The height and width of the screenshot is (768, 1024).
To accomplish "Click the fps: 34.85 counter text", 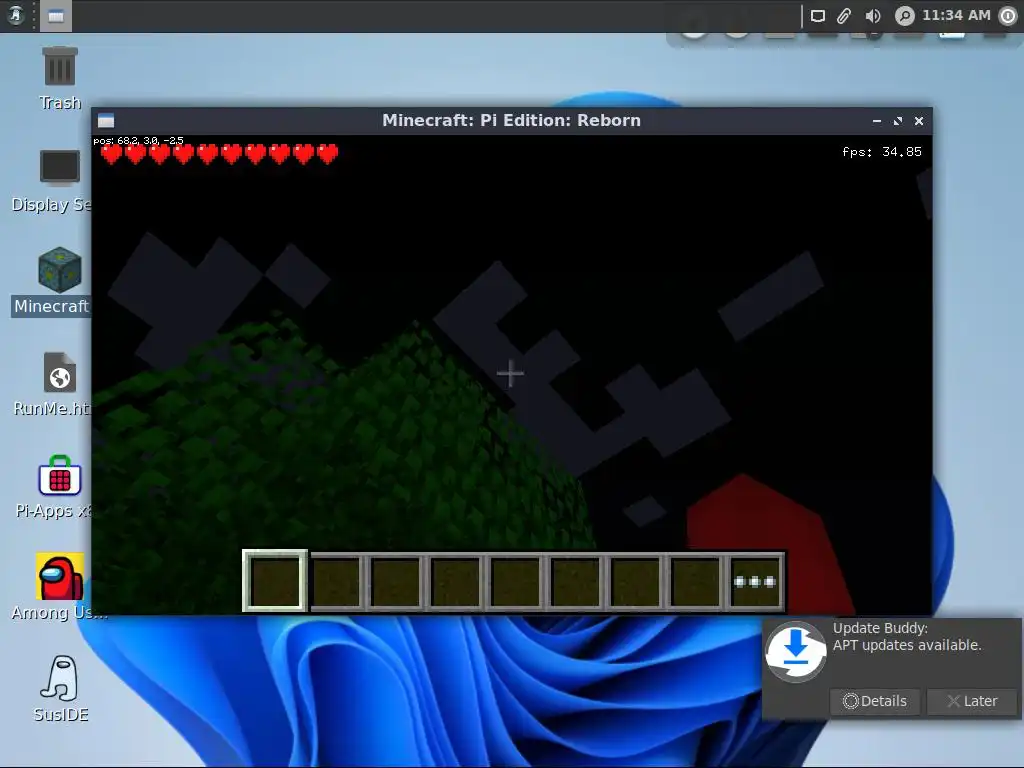I will pos(882,152).
